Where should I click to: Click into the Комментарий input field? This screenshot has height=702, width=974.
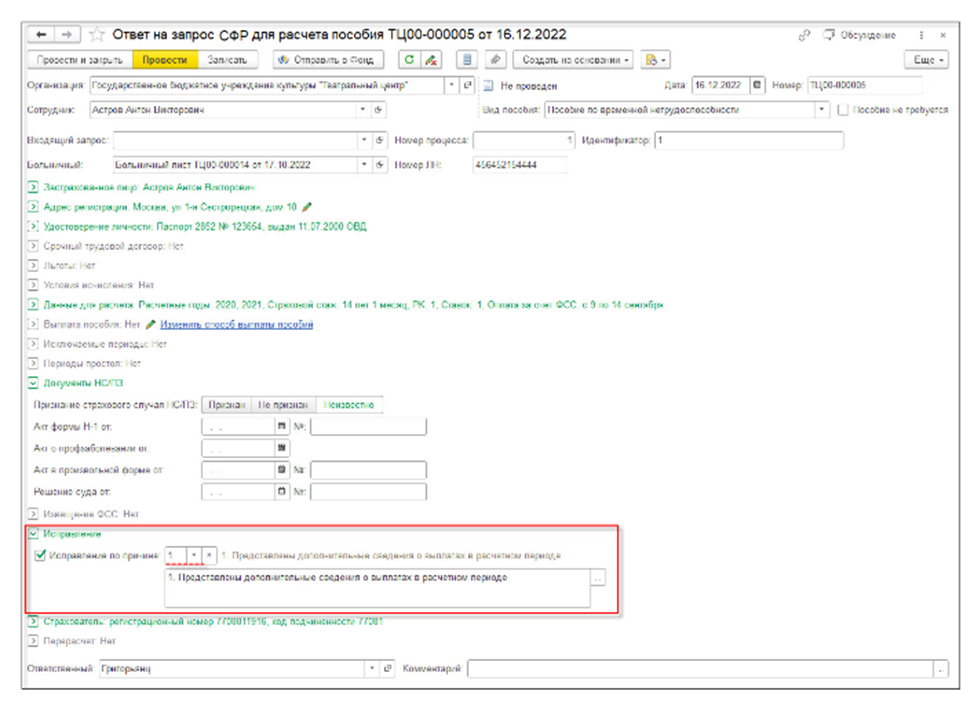point(700,669)
